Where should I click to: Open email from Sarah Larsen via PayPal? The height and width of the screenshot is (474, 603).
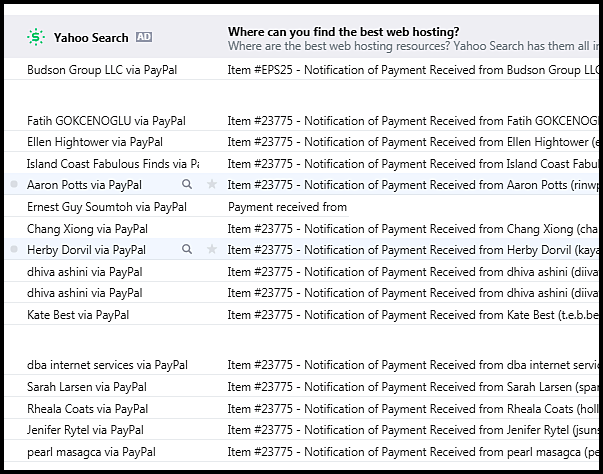(87, 387)
